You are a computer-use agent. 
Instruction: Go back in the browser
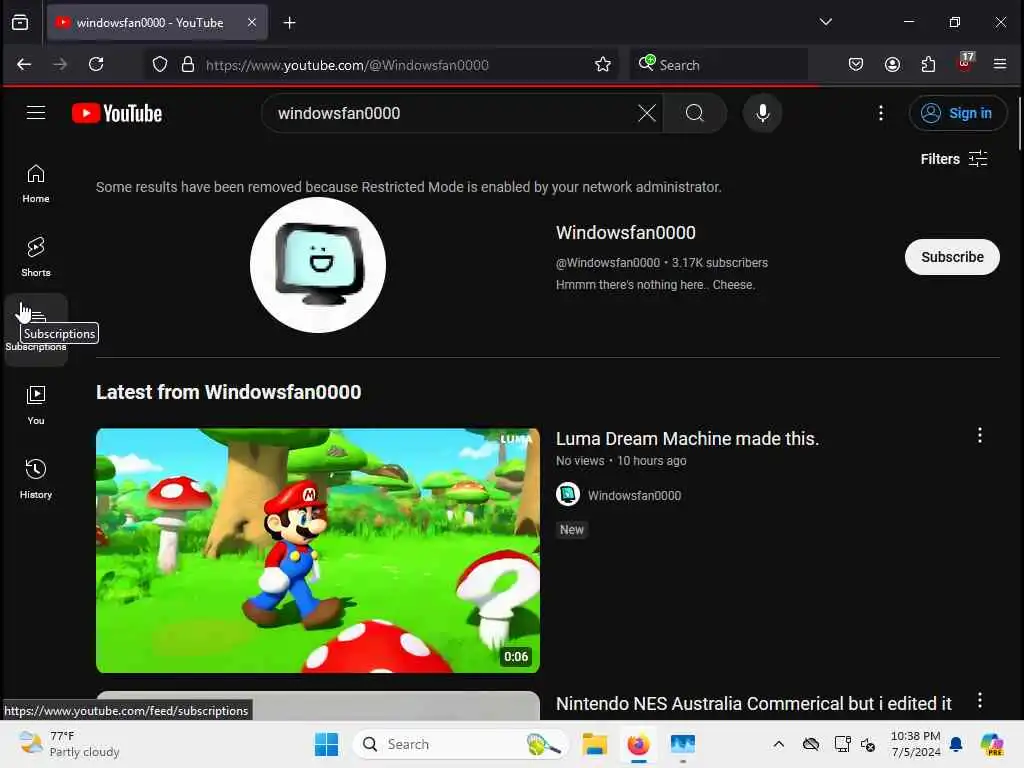point(24,64)
